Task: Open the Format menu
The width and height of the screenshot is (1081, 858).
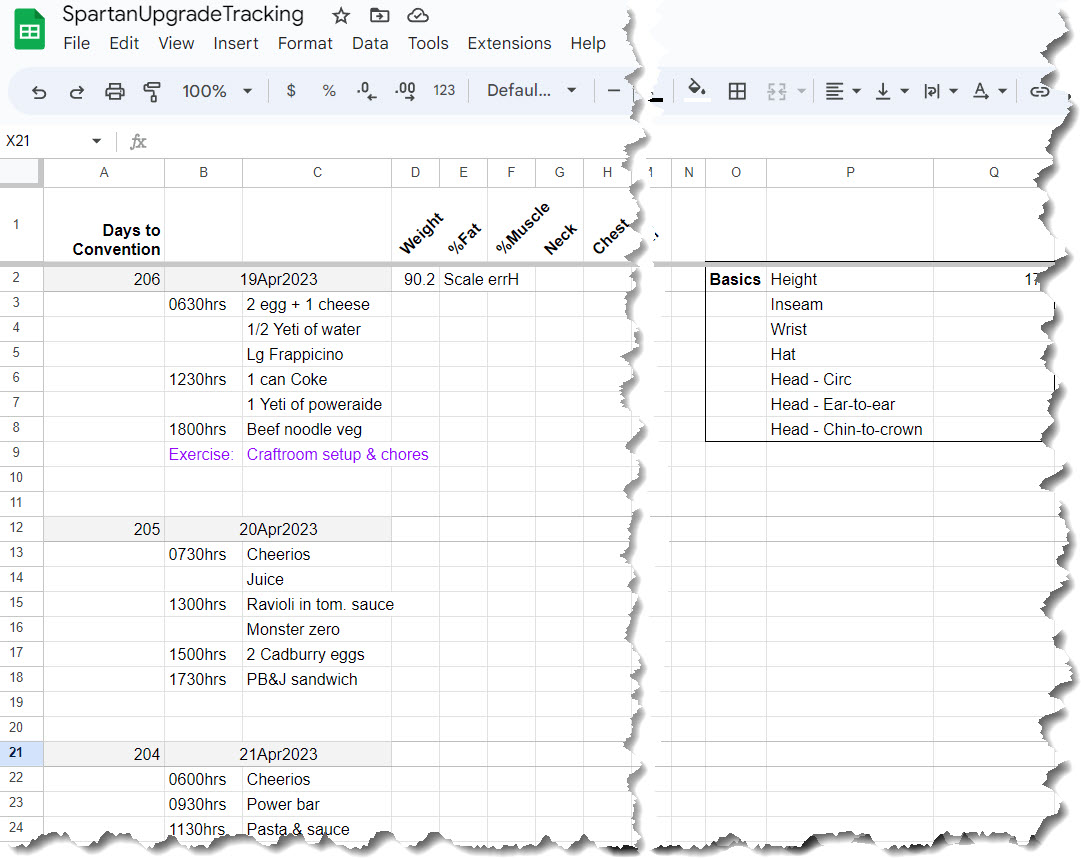Action: 305,43
